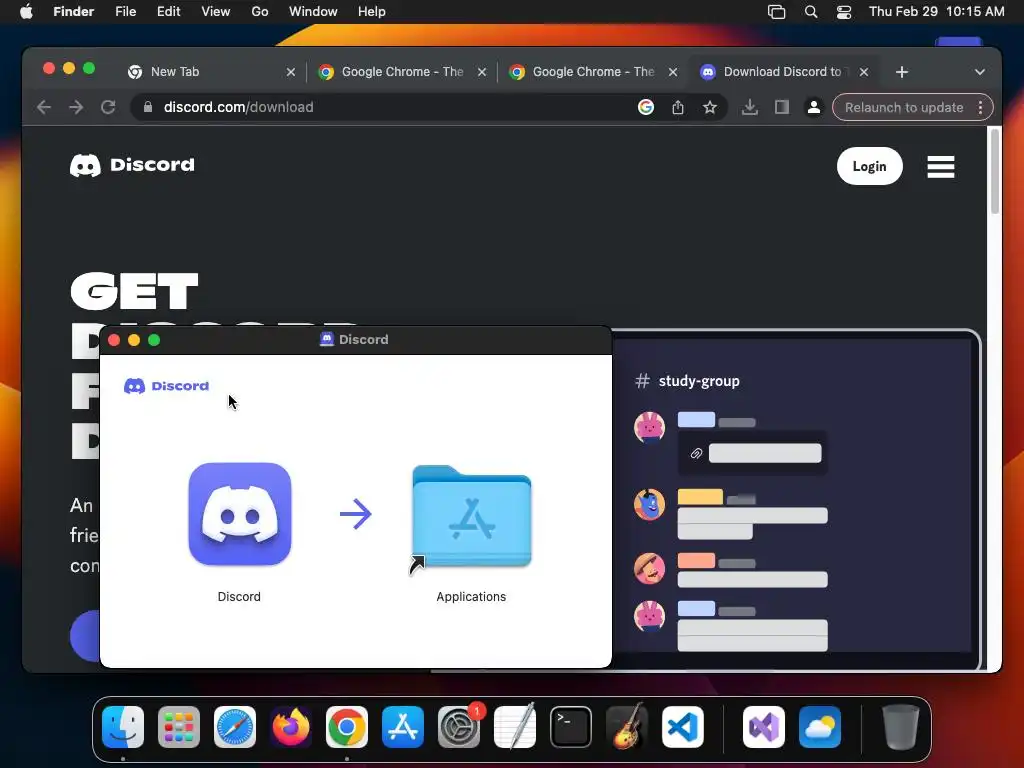
Task: Click Chrome icon in the Dock
Action: [x=347, y=727]
